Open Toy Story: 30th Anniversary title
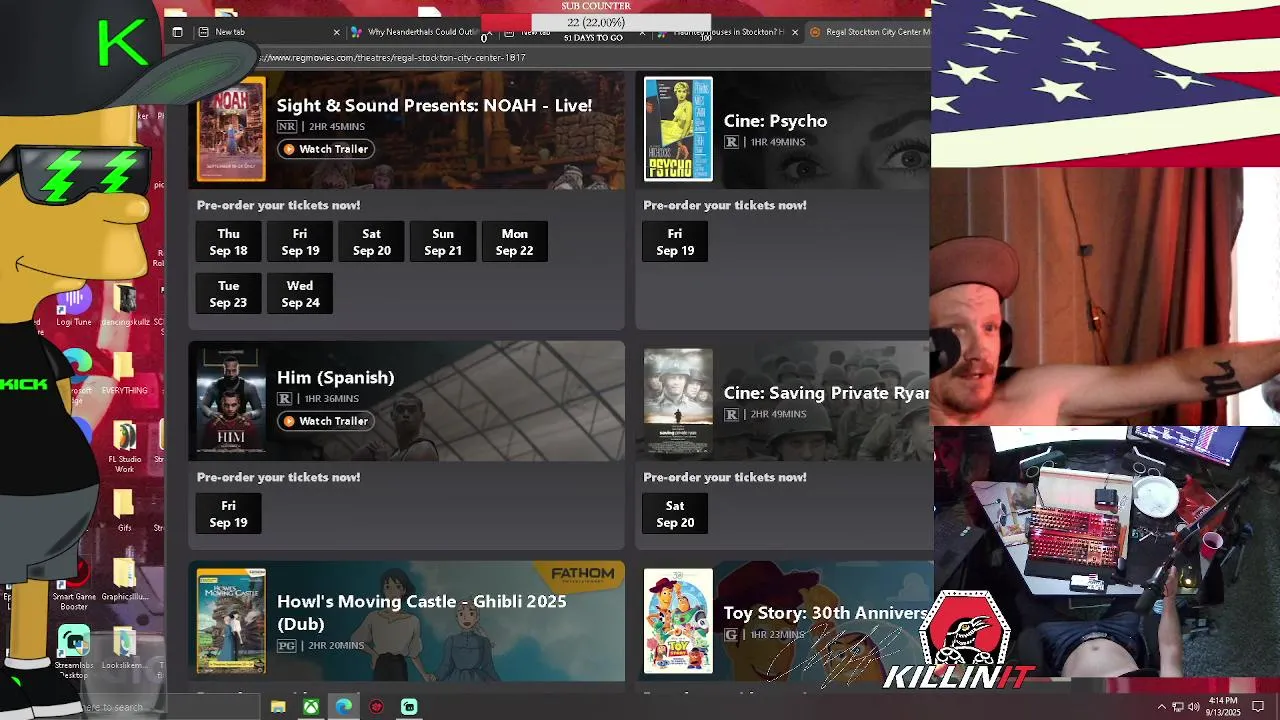The width and height of the screenshot is (1280, 720). coord(827,613)
